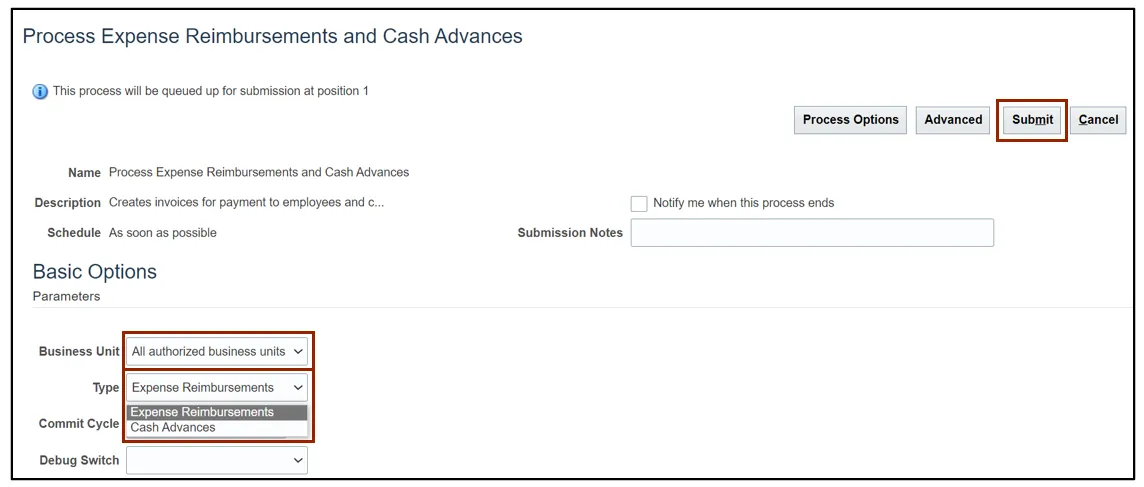Click the queued submission position message

point(210,91)
